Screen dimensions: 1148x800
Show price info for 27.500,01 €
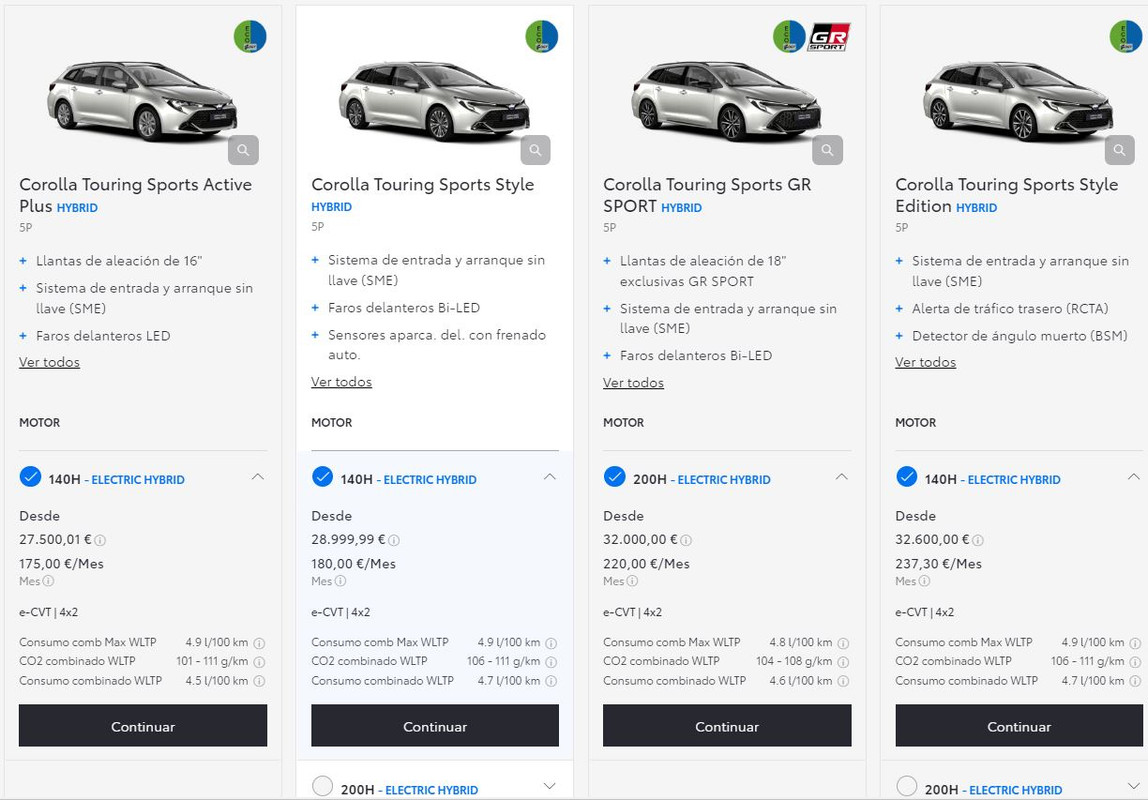coord(100,540)
